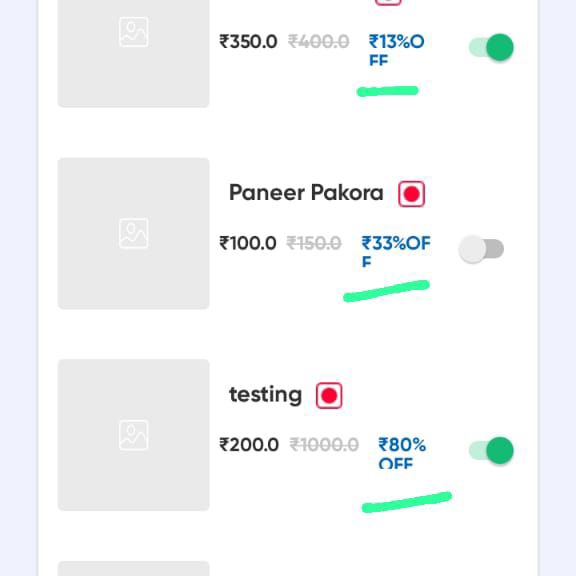Select the ₹350.0 price text
The height and width of the screenshot is (576, 576).
(x=248, y=42)
